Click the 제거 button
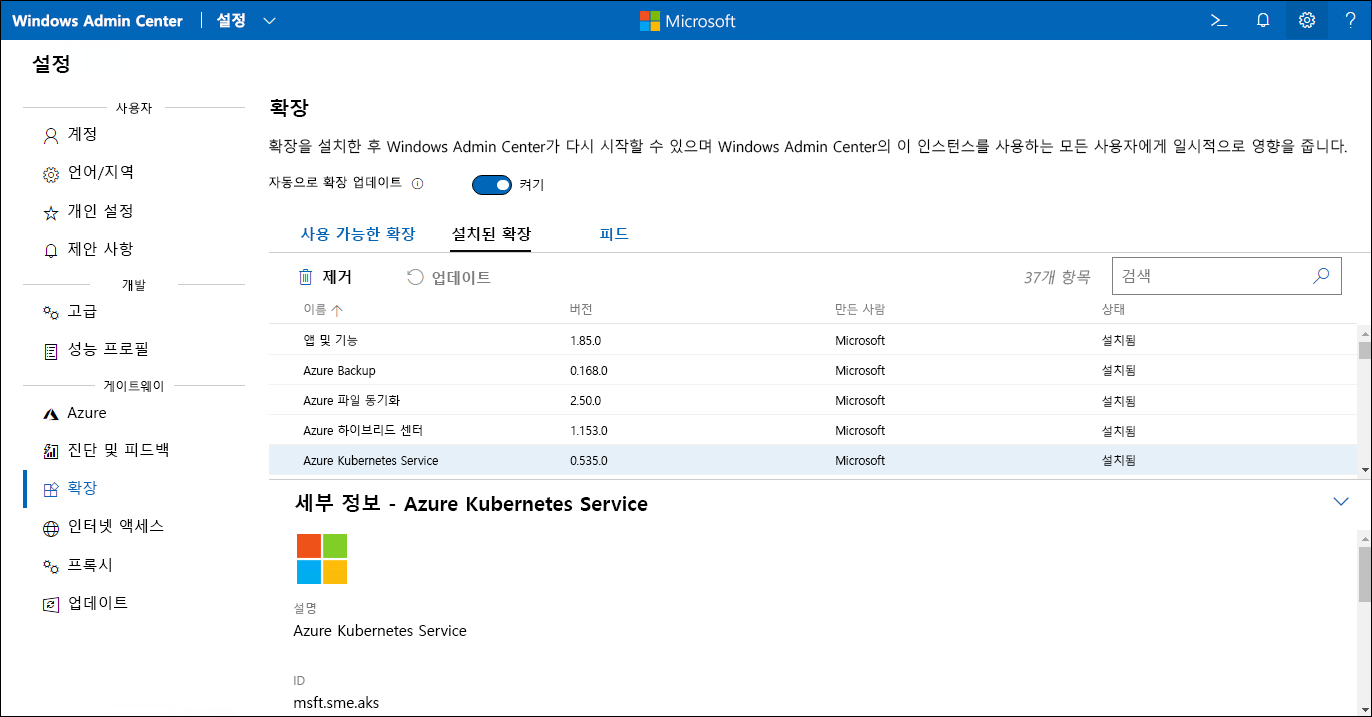This screenshot has width=1372, height=717. tap(326, 277)
